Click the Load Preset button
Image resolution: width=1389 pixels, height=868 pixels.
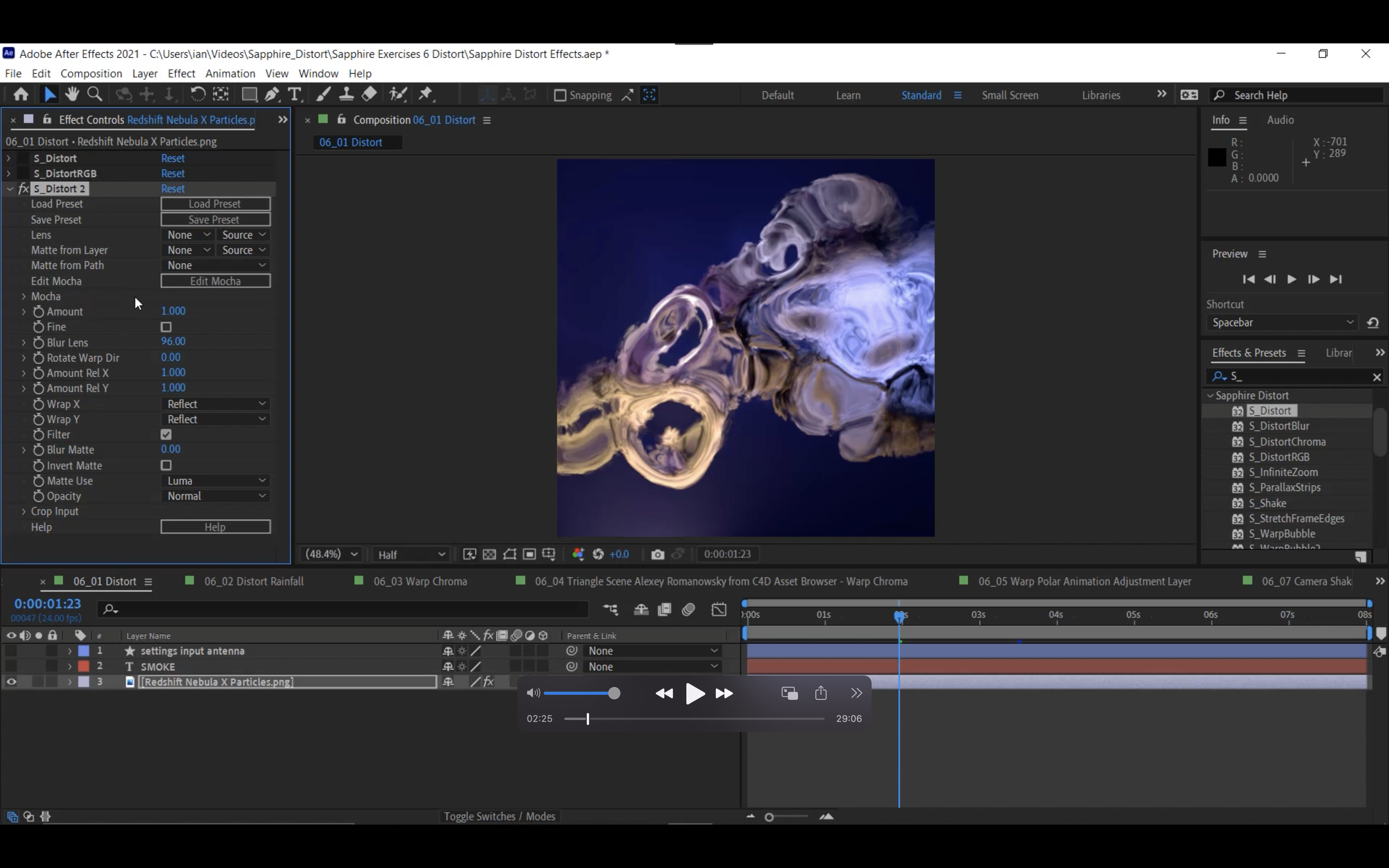[x=215, y=204]
